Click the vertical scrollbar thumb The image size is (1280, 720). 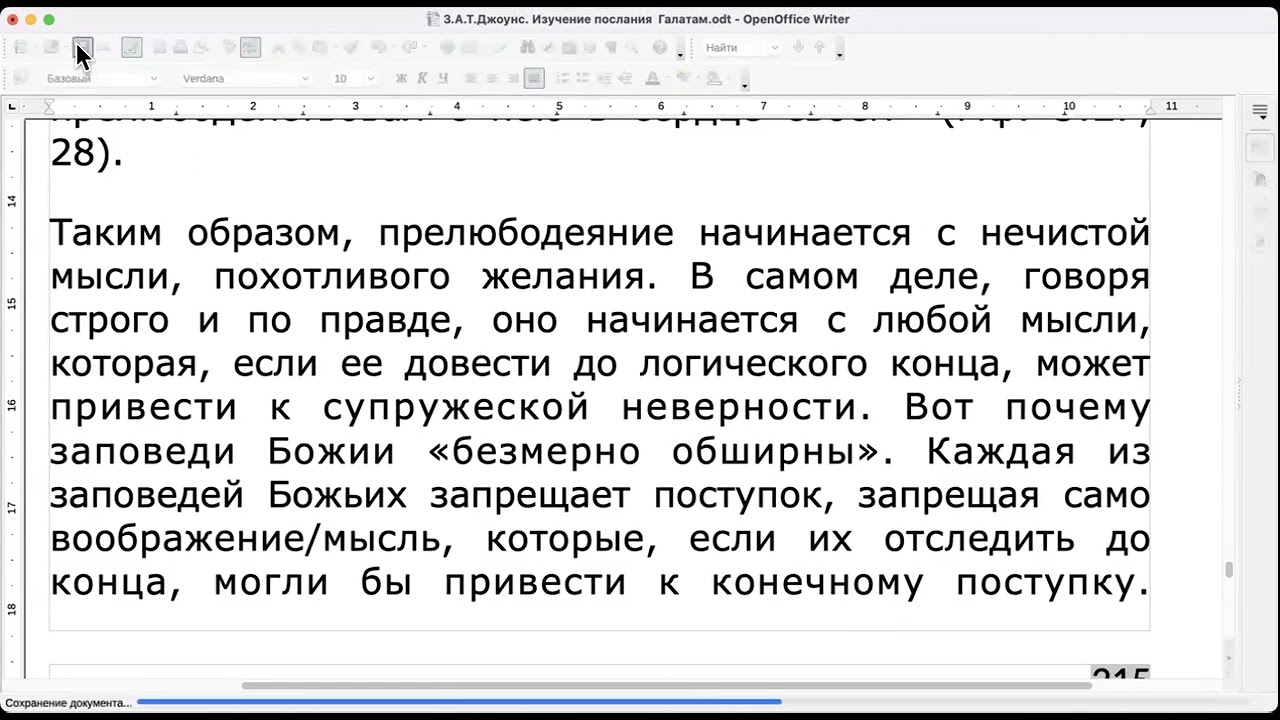[1229, 570]
